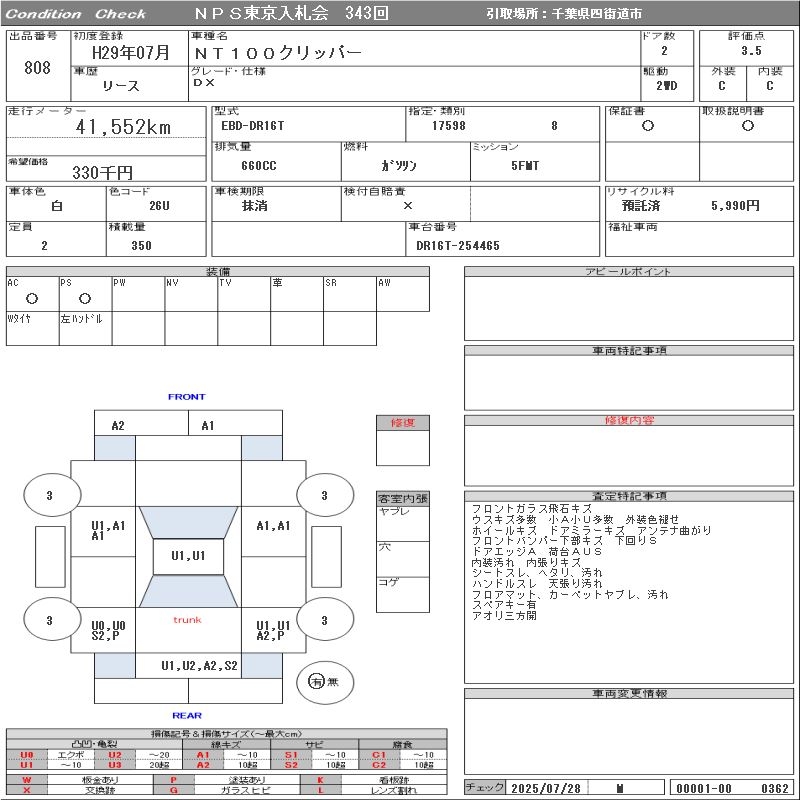
Task: Click the red 修復 label box
Action: pyautogui.click(x=402, y=423)
